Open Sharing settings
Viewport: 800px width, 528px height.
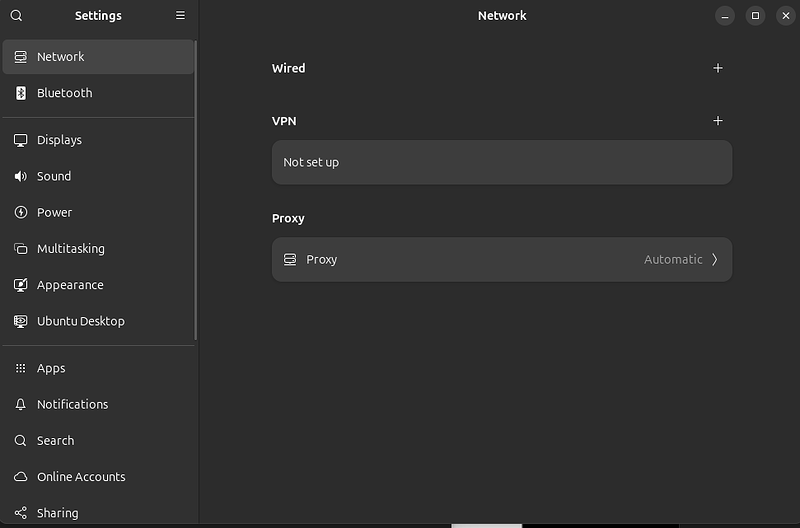(98, 513)
